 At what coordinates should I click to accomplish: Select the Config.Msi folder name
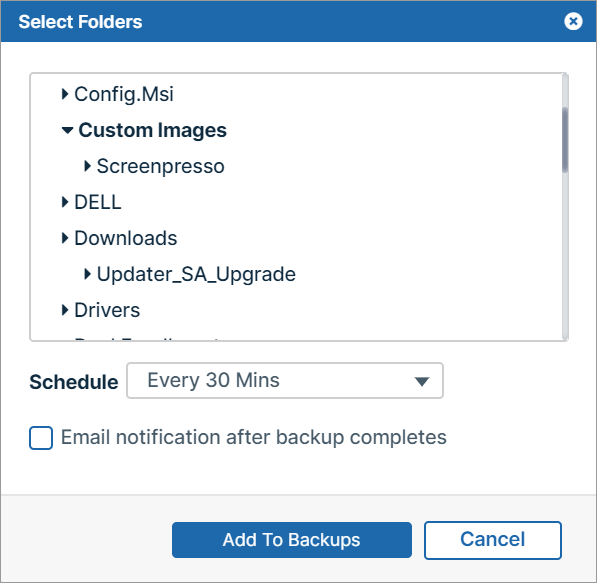coord(124,94)
